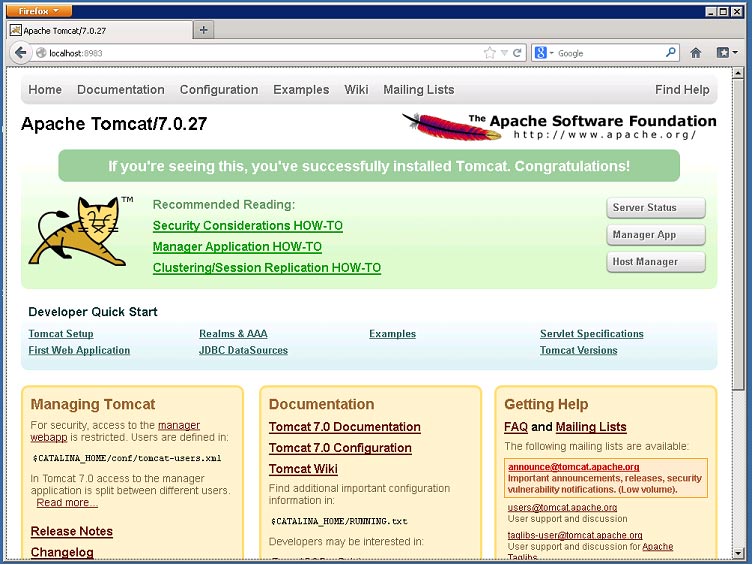This screenshot has height=565, width=753.
Task: Open the bookmarks toolbar button
Action: coord(727,53)
